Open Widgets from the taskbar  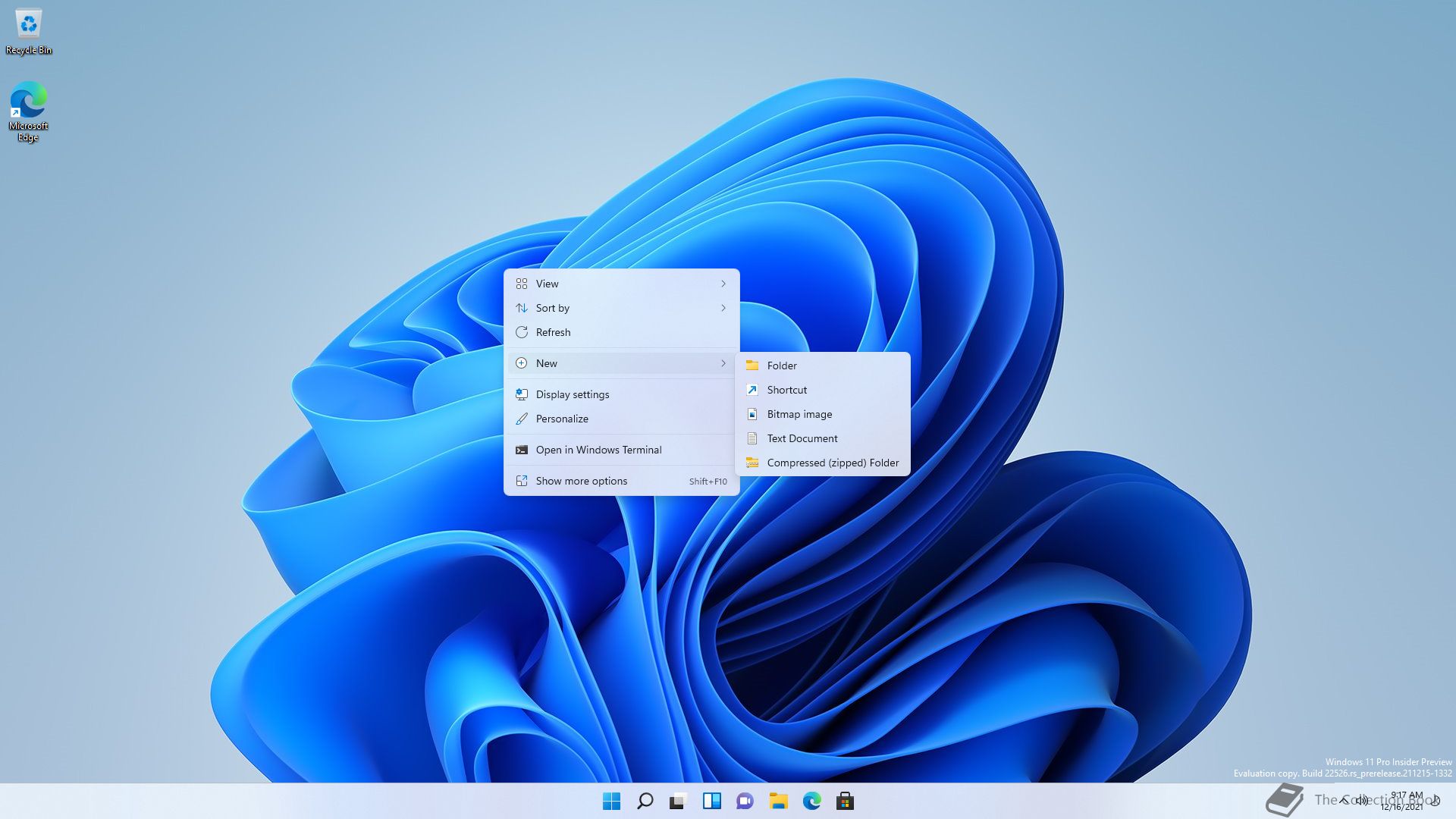point(711,801)
